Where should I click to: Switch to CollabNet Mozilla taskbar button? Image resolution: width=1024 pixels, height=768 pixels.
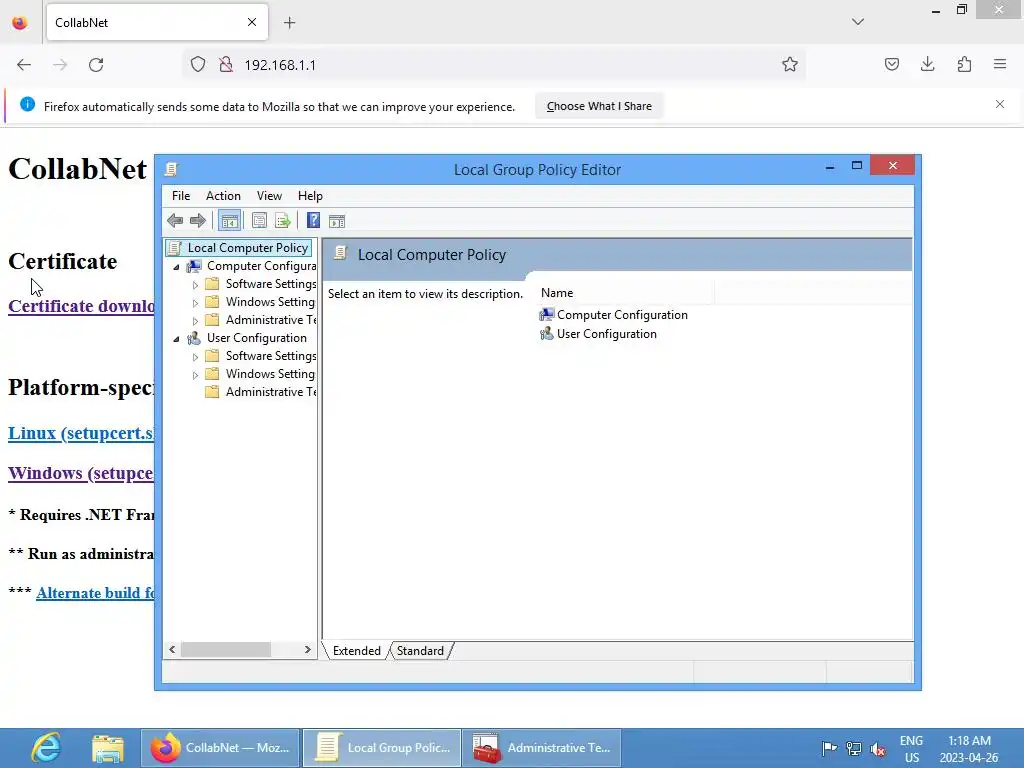tap(221, 748)
